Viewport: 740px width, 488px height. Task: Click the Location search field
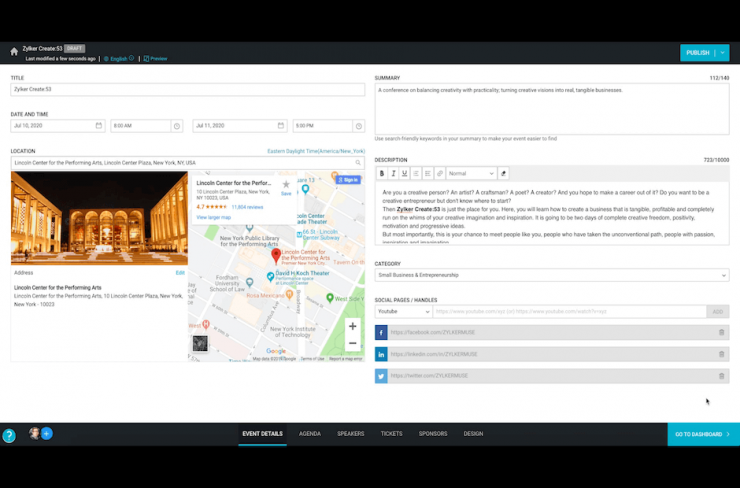[187, 163]
